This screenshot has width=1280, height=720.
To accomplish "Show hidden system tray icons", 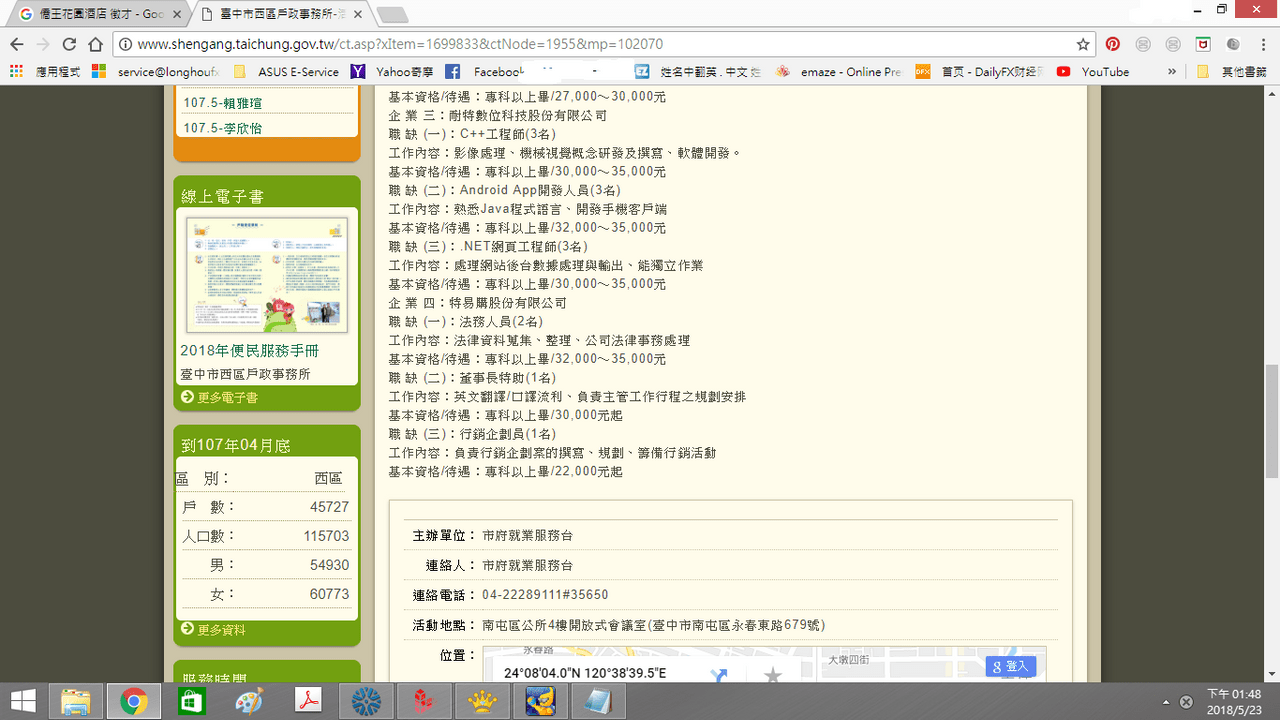I will 1167,701.
